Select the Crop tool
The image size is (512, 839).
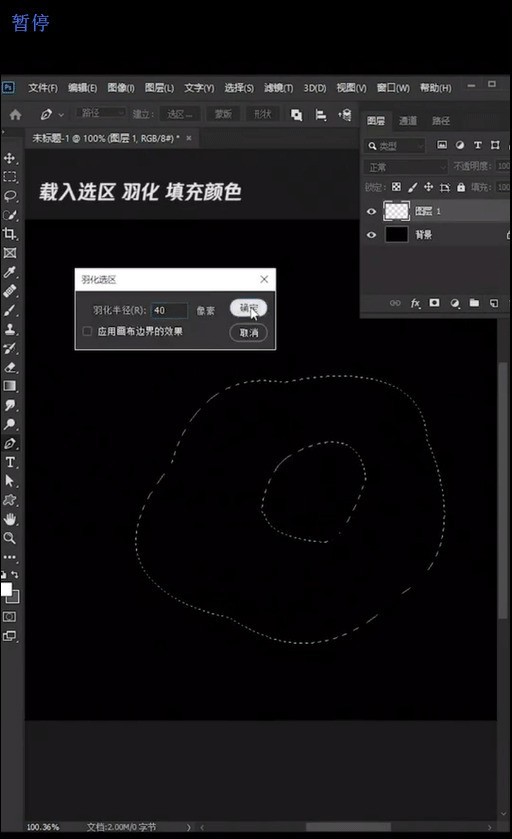10,234
